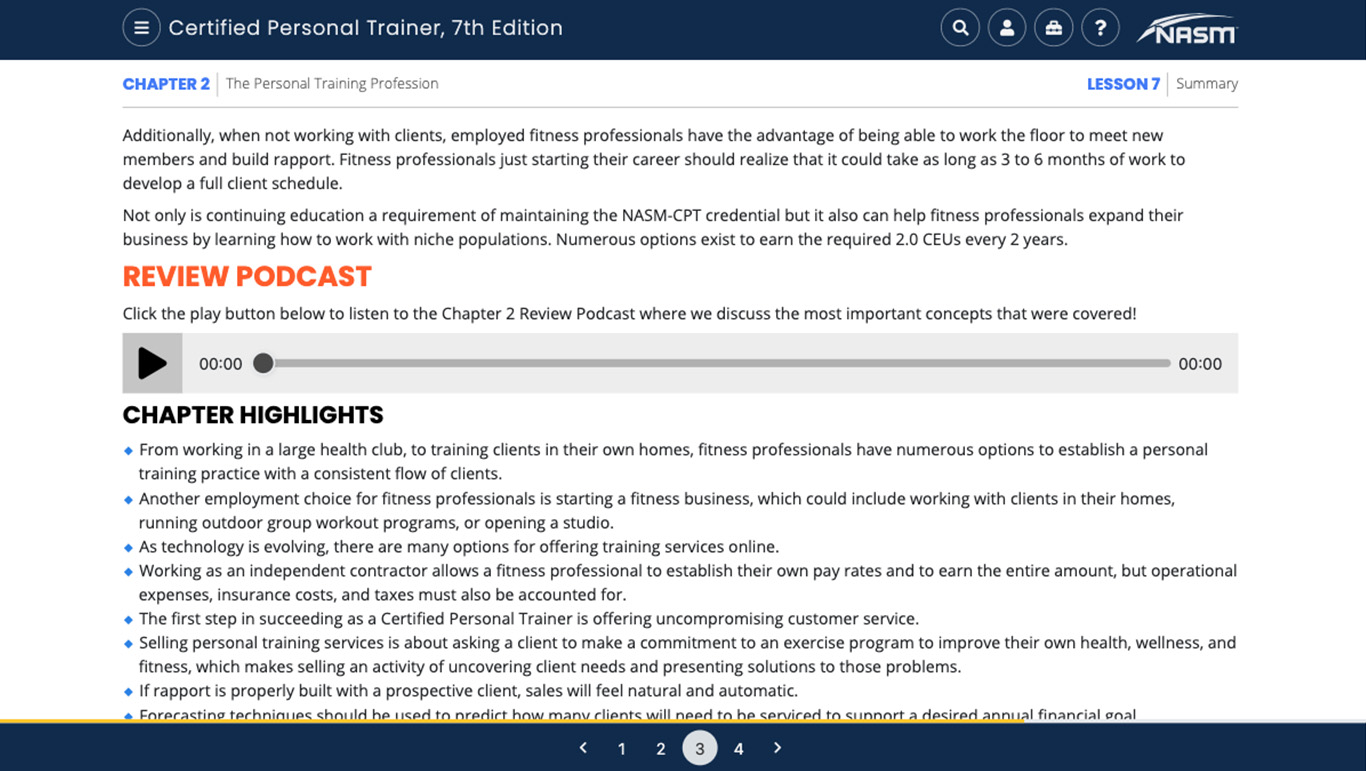Click bullet about rapport with prospective client
This screenshot has height=771, width=1366.
(x=468, y=691)
